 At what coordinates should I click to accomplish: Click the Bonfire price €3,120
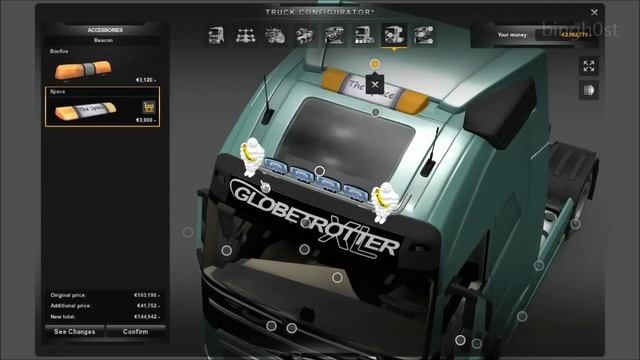(x=146, y=80)
